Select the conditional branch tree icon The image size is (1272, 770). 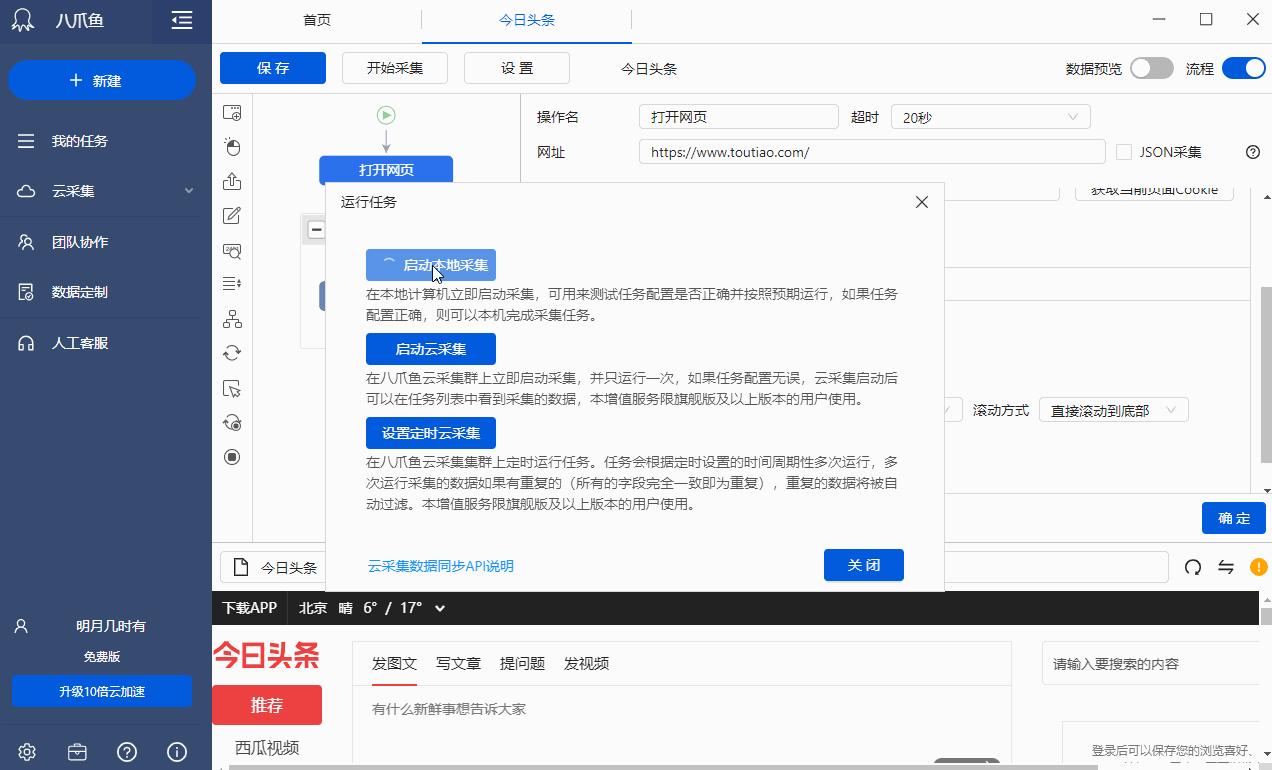232,319
